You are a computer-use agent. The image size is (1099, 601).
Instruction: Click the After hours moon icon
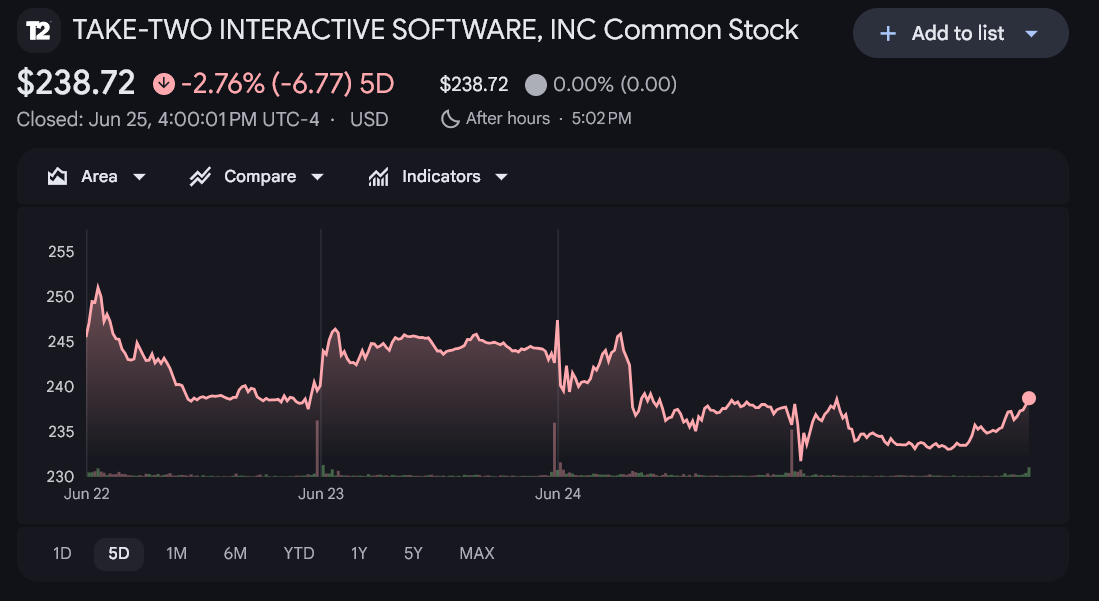click(449, 119)
